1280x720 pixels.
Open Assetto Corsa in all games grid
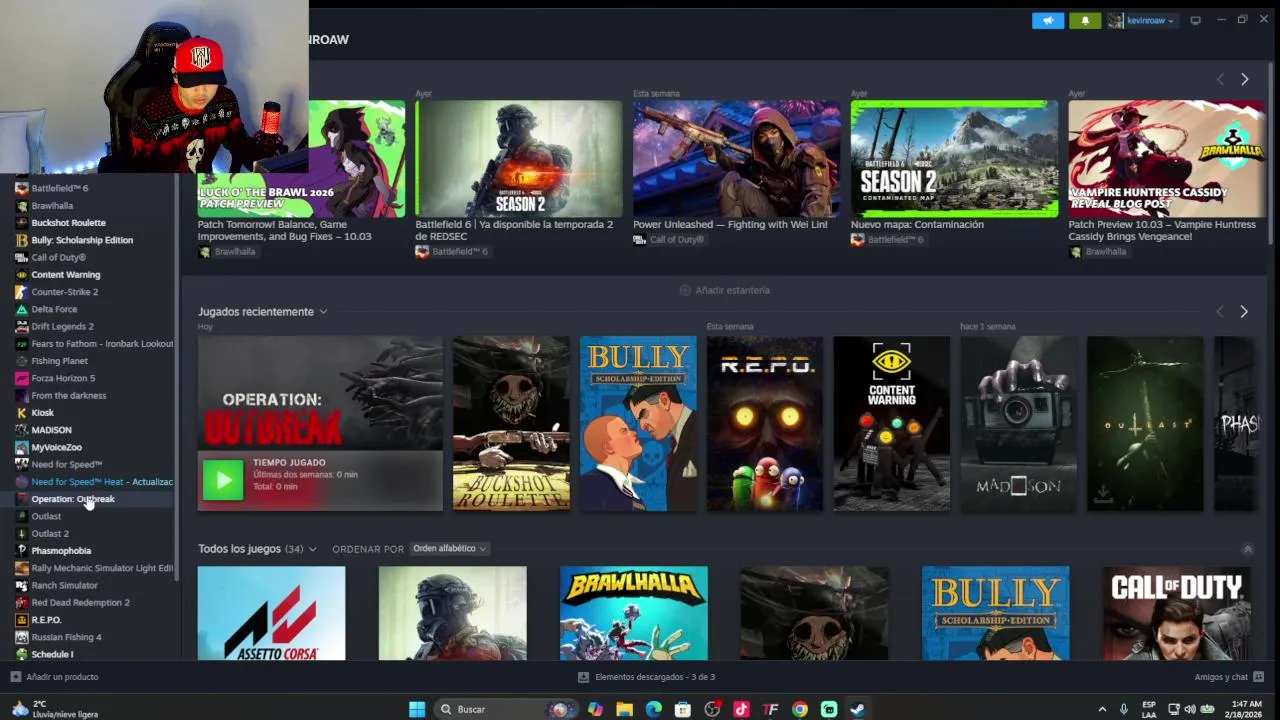click(271, 613)
